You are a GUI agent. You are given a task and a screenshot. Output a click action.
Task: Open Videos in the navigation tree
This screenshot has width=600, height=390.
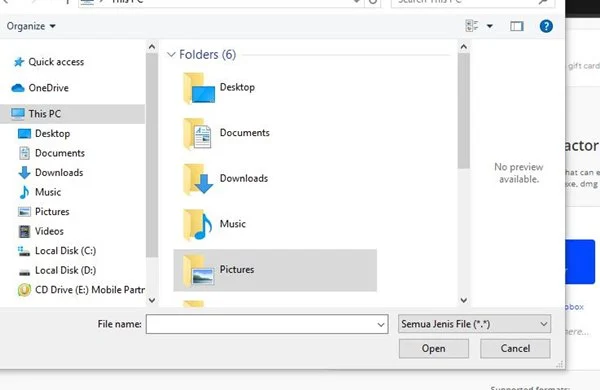pyautogui.click(x=49, y=231)
